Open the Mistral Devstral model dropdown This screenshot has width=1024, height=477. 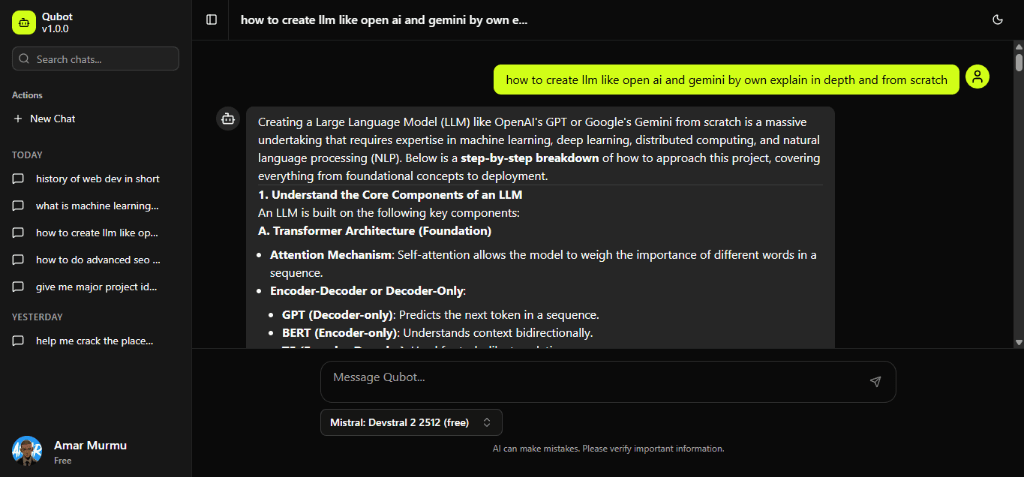coord(411,422)
